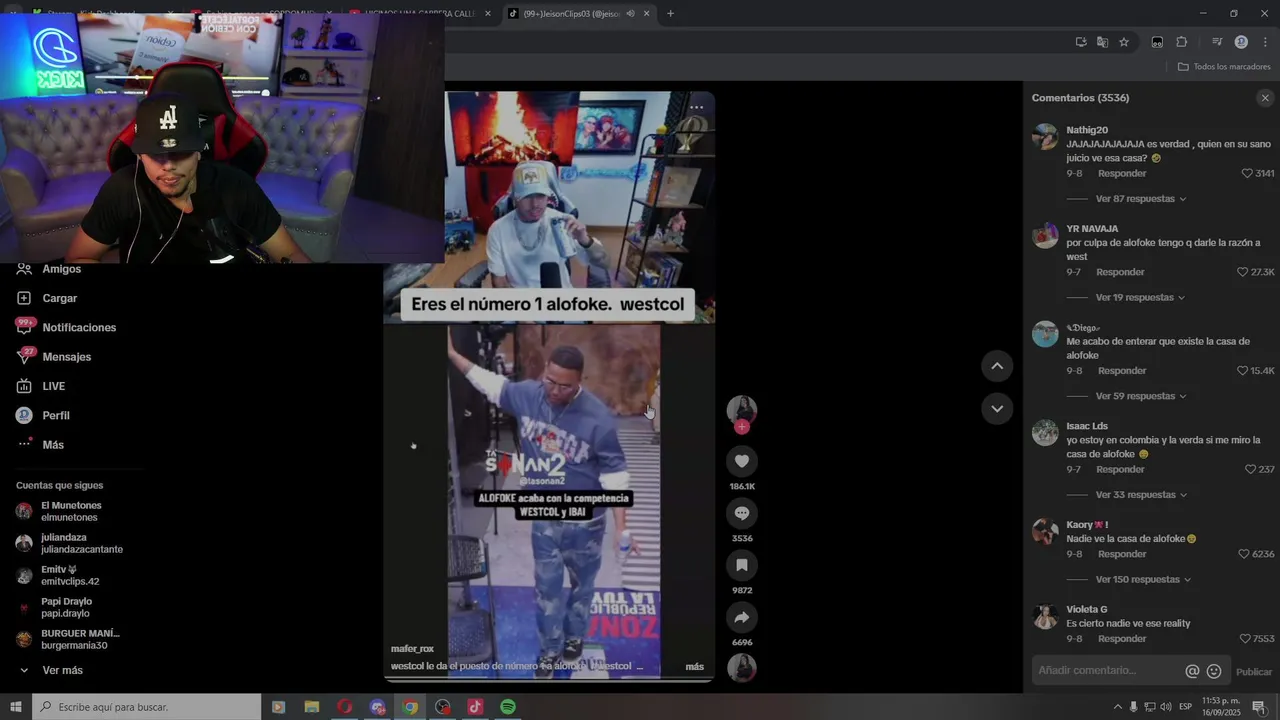Bookmark page with the star icon
This screenshot has height=720, width=1280.
[x=1124, y=42]
